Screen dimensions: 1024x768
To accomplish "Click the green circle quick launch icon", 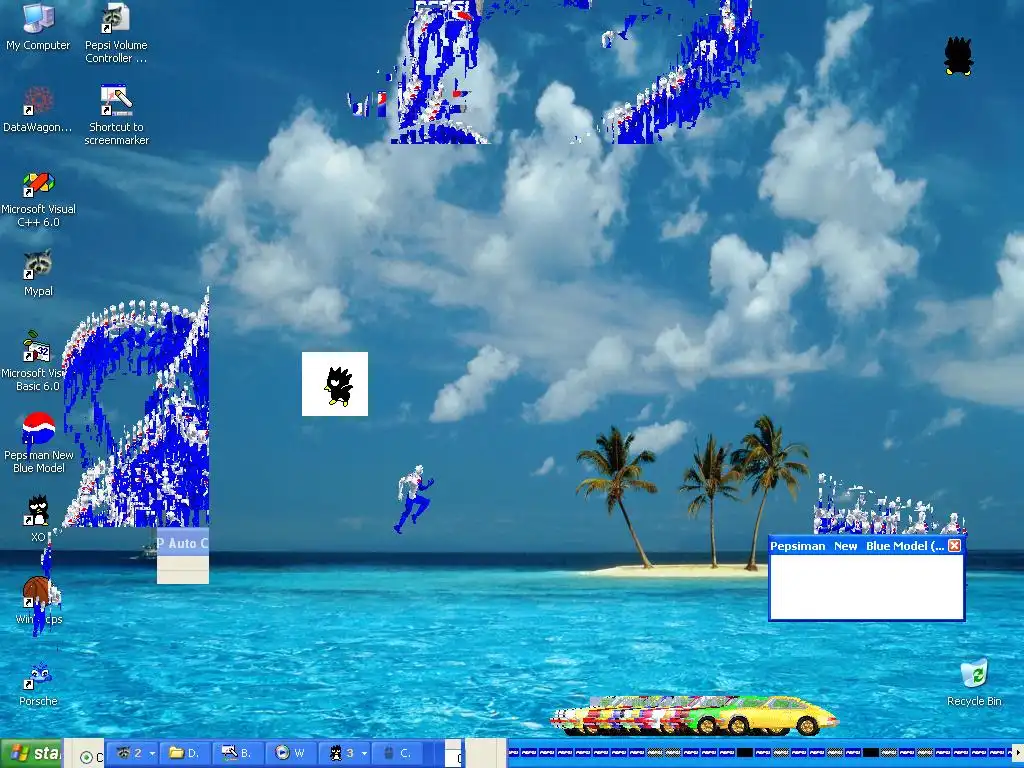I will (x=86, y=758).
